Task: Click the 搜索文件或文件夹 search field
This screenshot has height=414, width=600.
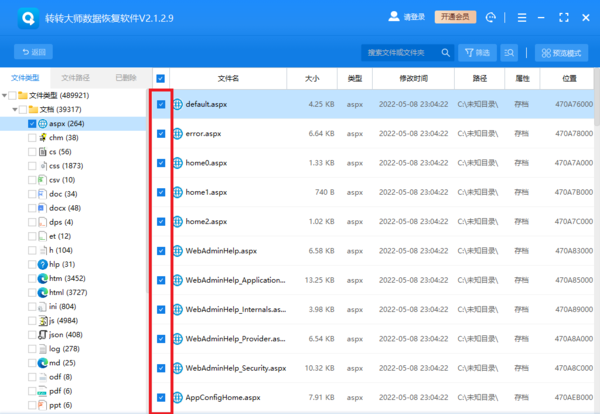Action: [400, 52]
